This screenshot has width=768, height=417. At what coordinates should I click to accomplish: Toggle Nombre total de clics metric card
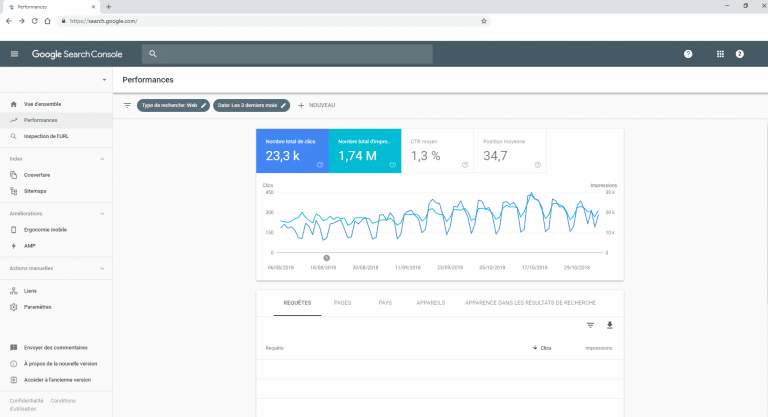pos(292,151)
